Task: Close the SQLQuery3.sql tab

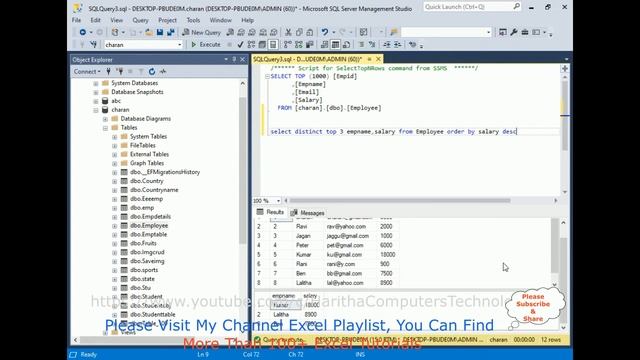Action: (x=378, y=59)
